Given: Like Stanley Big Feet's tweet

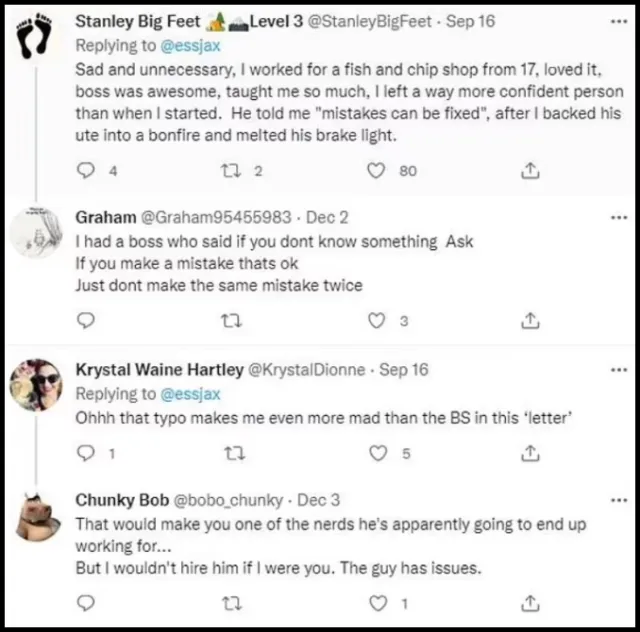Looking at the screenshot, I should coord(376,171).
